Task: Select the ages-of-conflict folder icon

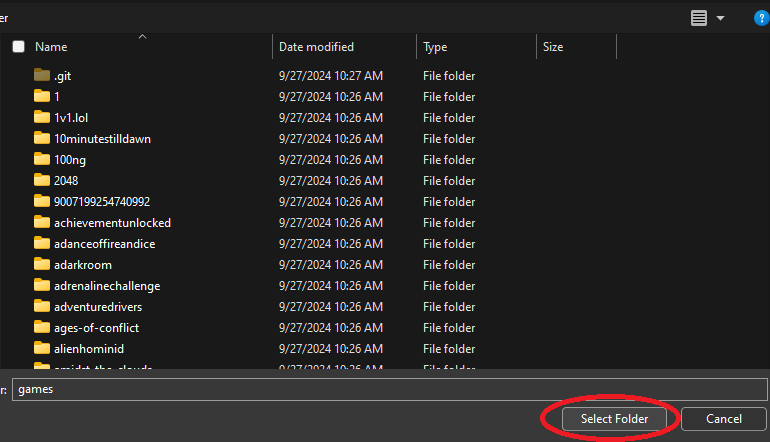Action: pyautogui.click(x=42, y=327)
